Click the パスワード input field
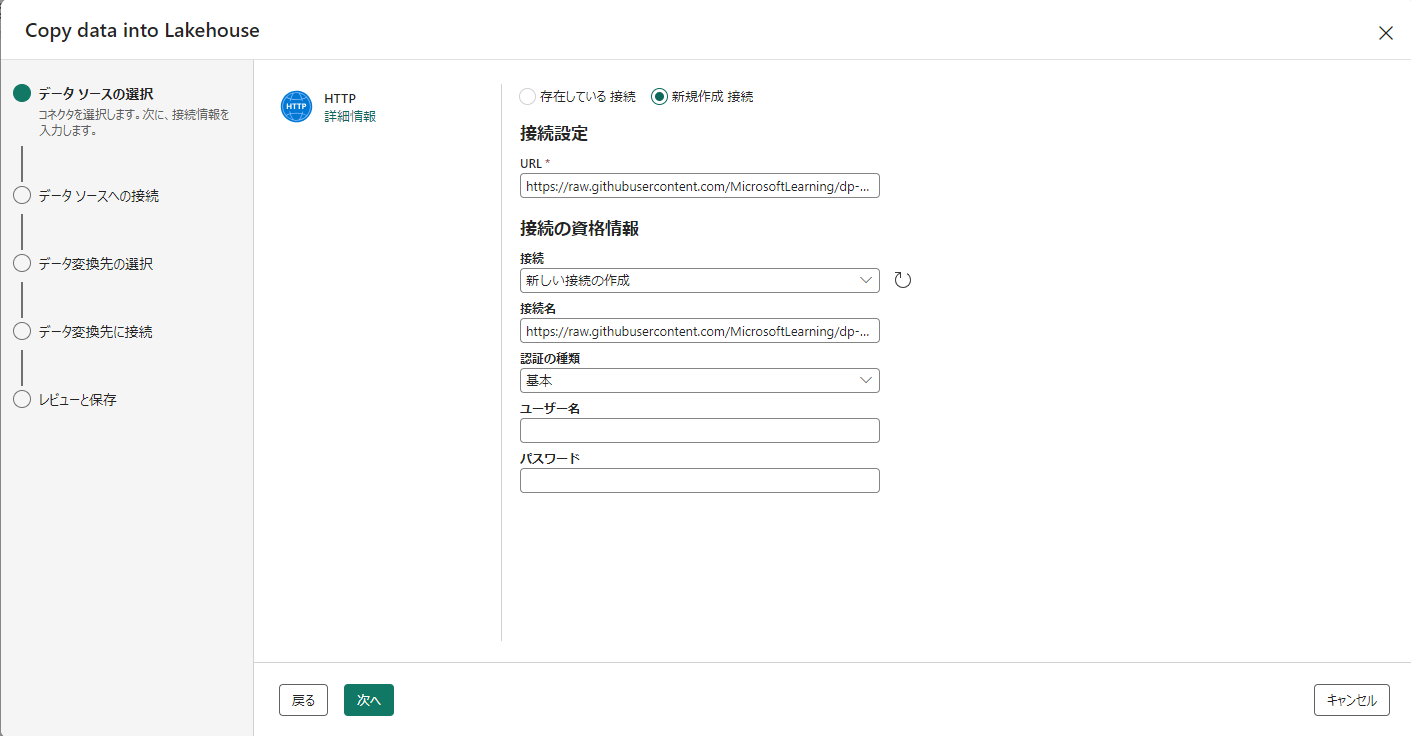This screenshot has width=1411, height=736. click(700, 480)
